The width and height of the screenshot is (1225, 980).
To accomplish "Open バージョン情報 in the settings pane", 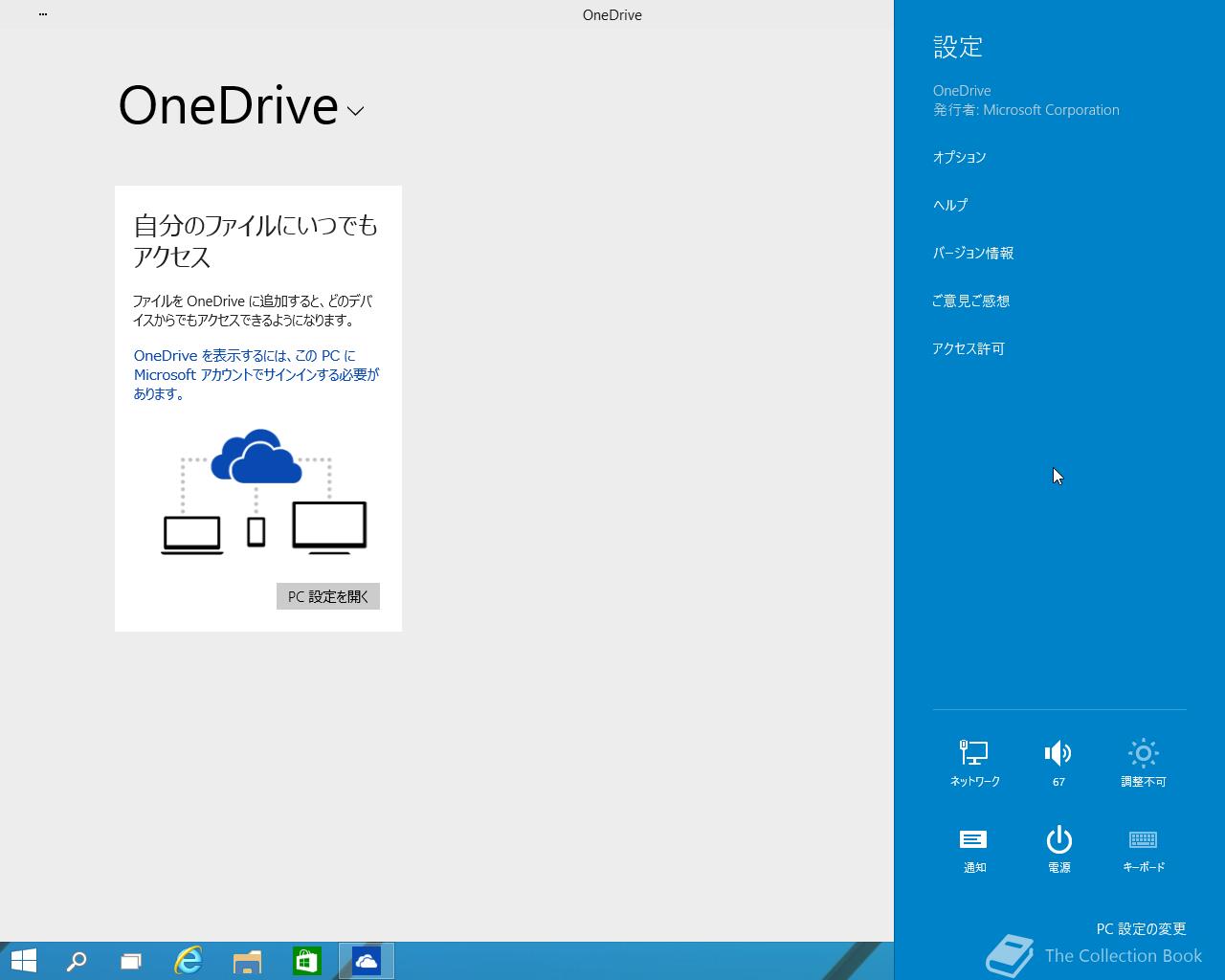I will (x=973, y=253).
